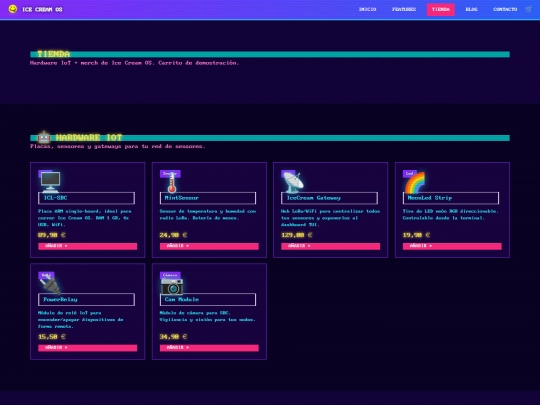Click the ICL-SBC product title
Screen dimensions: 540x405
[x=86, y=198]
